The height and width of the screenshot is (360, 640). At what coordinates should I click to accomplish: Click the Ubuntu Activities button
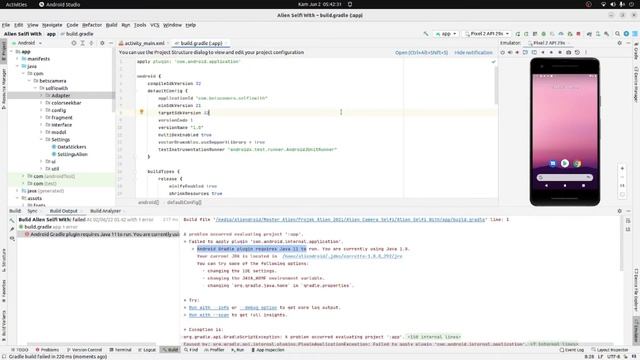(x=16, y=4)
